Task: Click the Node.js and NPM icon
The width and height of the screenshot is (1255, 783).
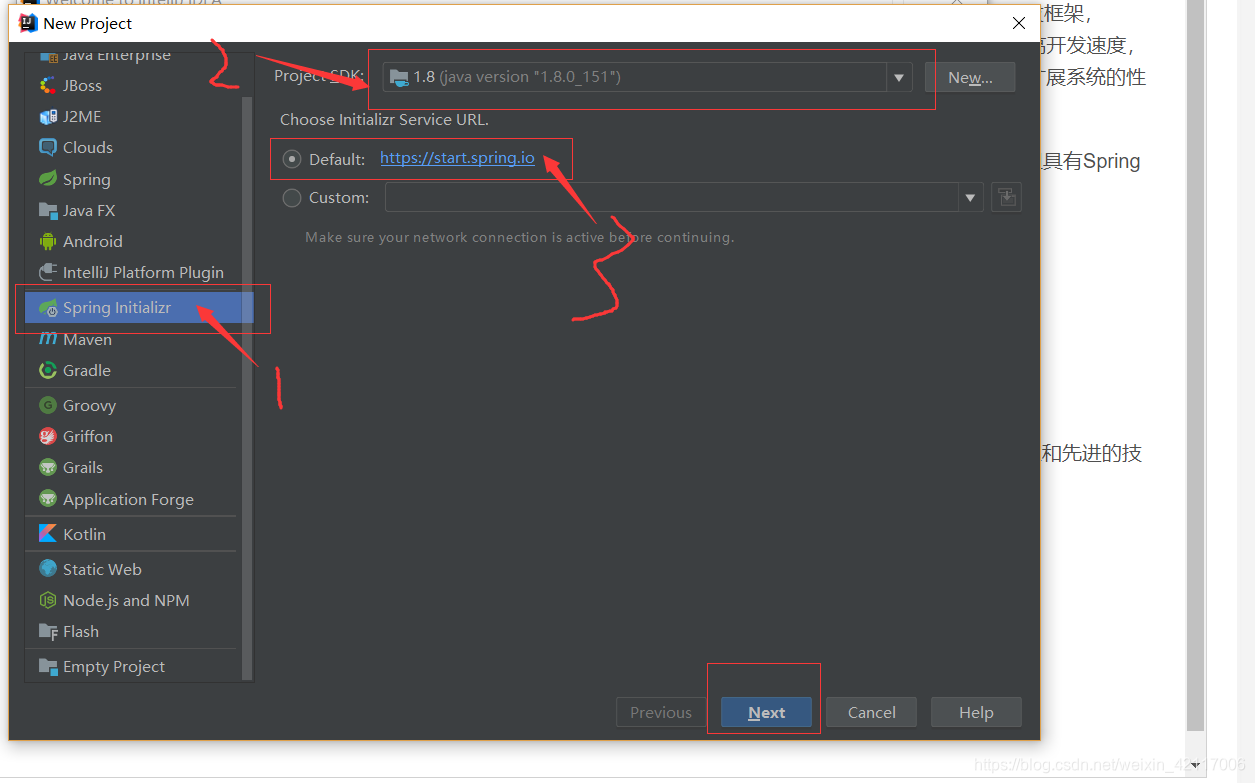Action: click(x=48, y=600)
